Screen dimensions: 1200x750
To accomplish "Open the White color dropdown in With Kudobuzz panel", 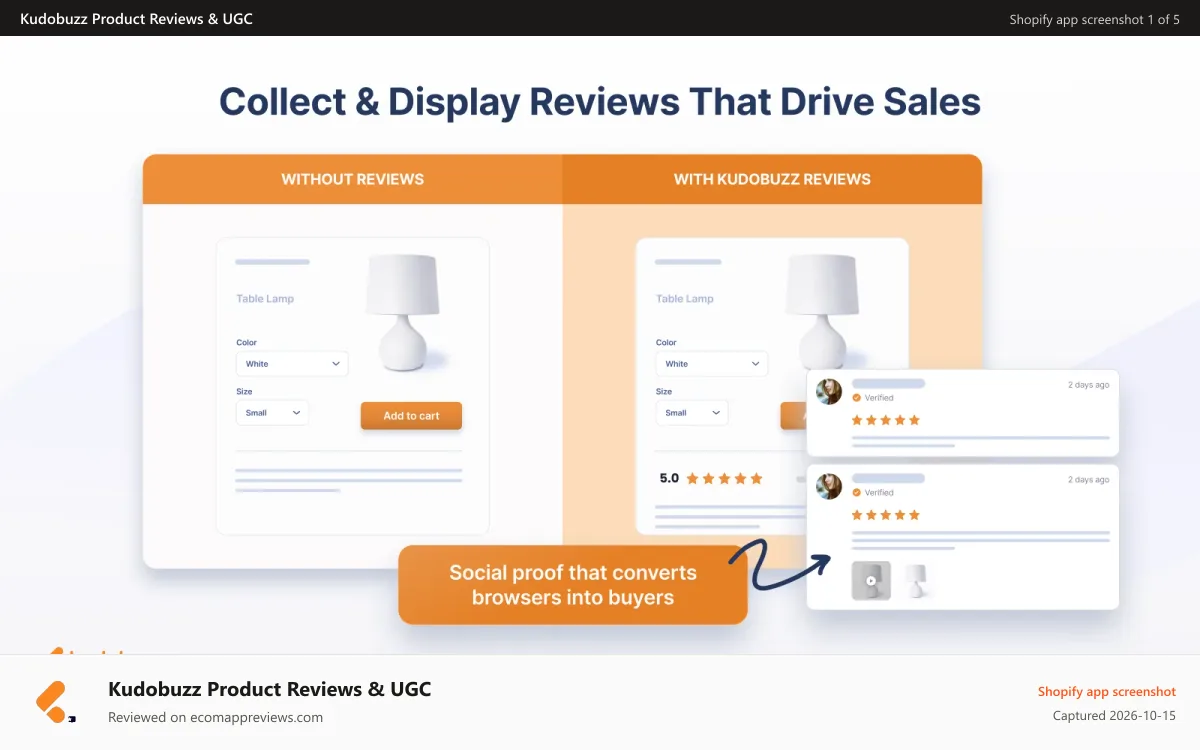I will (x=712, y=364).
